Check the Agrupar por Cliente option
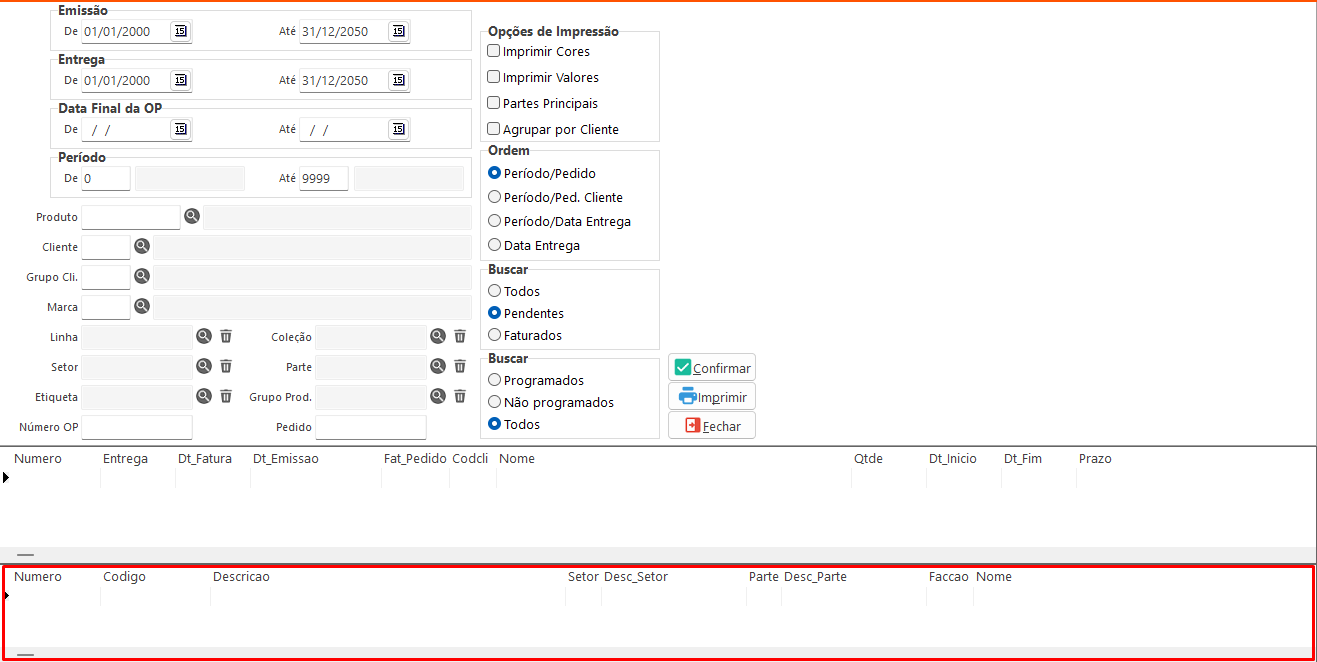 click(x=494, y=129)
